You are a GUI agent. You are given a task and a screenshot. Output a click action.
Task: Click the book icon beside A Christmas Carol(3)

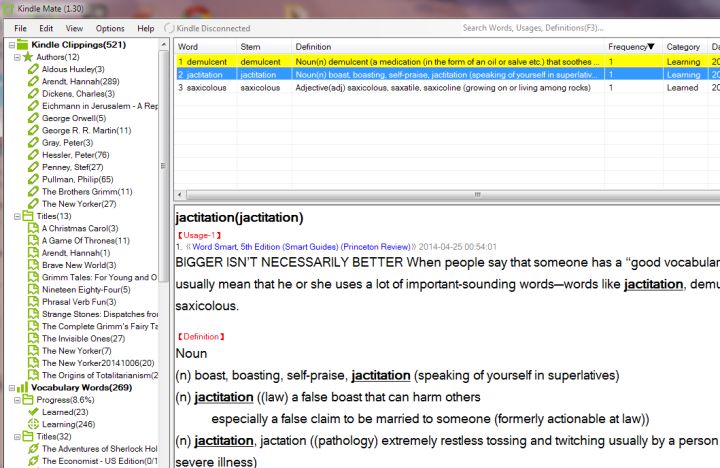(x=33, y=228)
